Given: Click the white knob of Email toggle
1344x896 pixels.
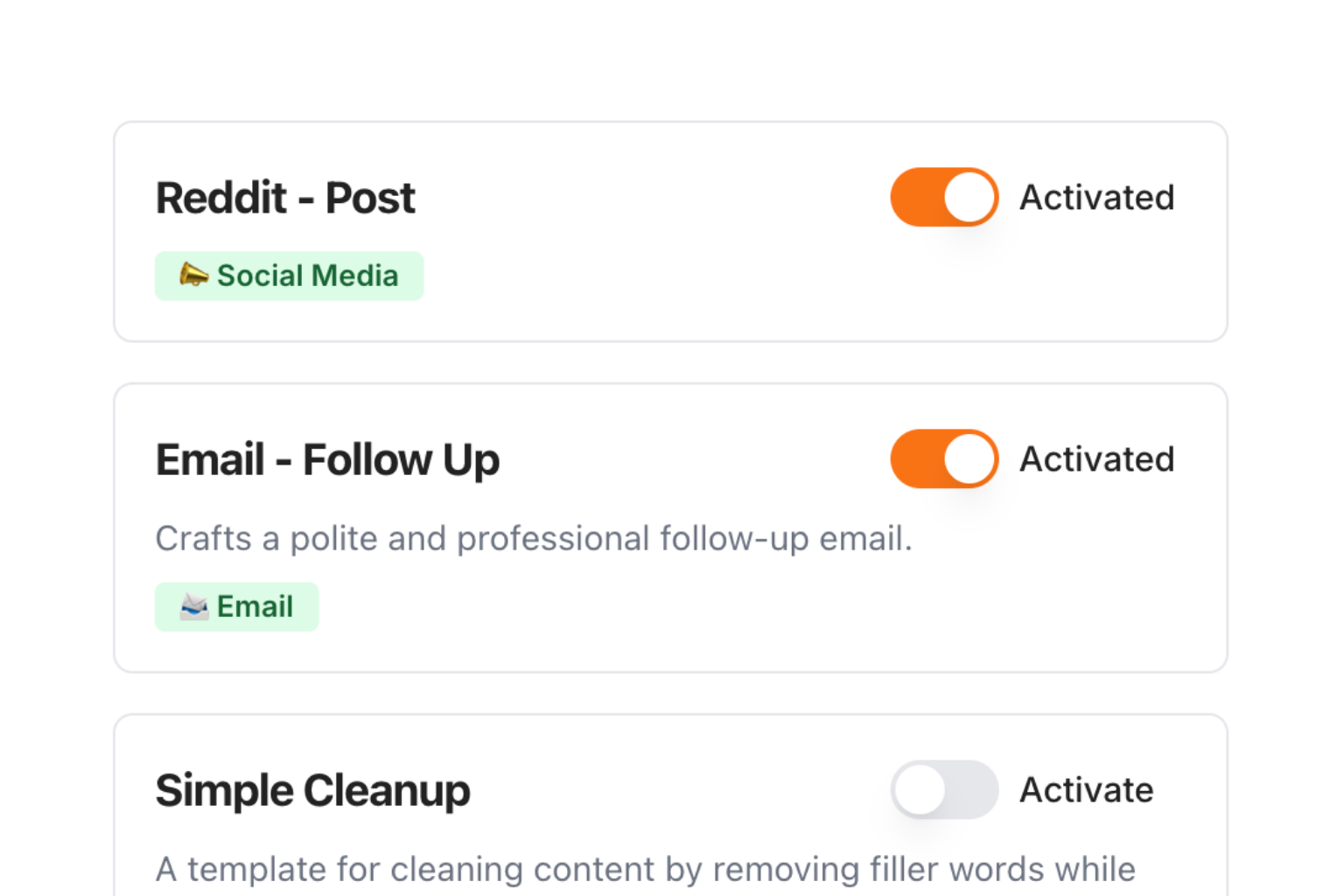Looking at the screenshot, I should 969,458.
